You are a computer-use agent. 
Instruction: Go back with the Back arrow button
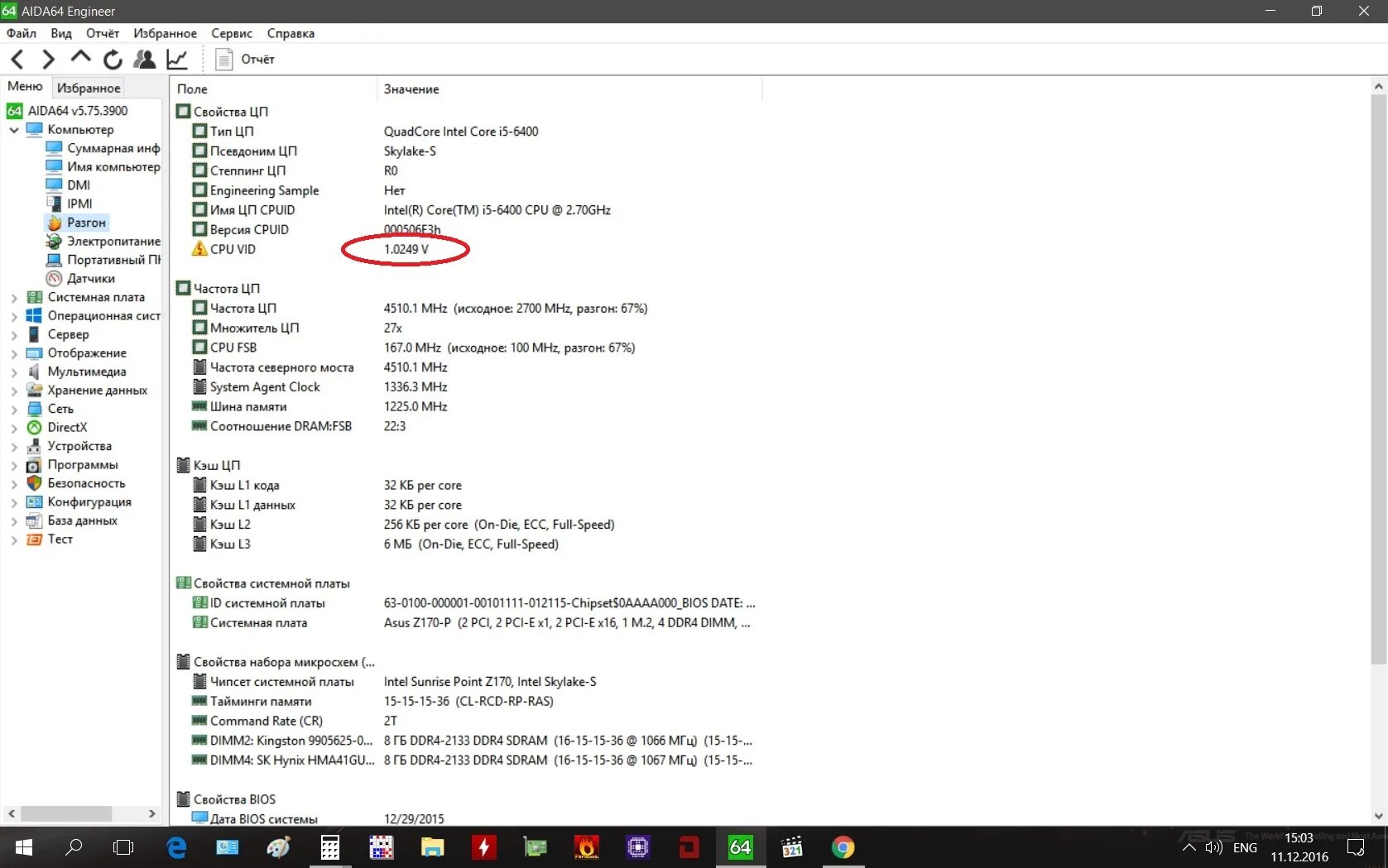17,59
